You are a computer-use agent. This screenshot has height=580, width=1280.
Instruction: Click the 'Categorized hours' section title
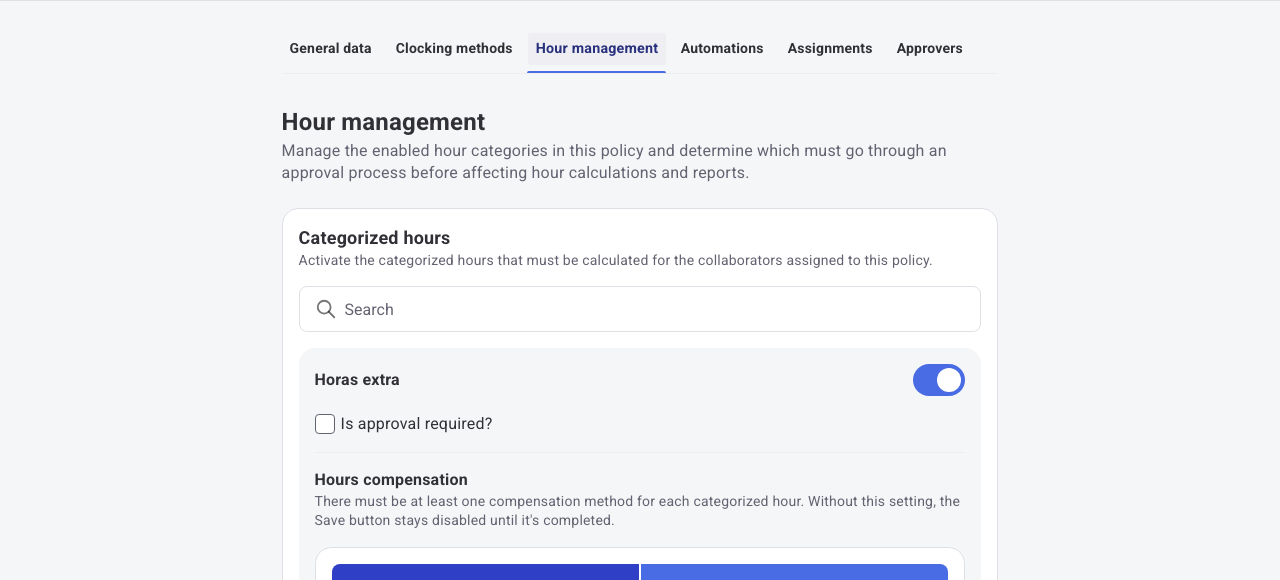[x=374, y=238]
